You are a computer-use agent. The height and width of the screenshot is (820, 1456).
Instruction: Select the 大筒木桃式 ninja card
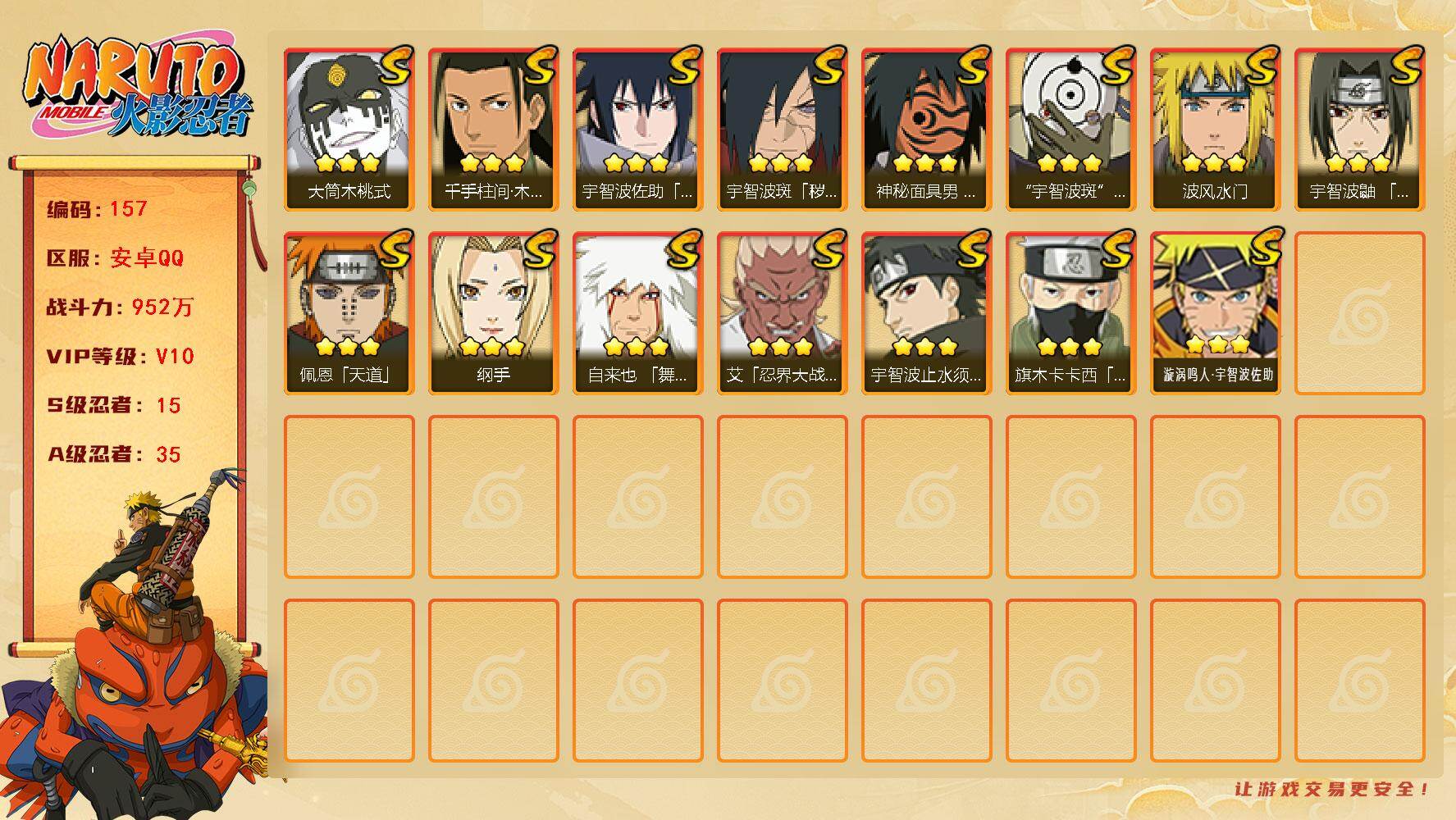tap(349, 129)
